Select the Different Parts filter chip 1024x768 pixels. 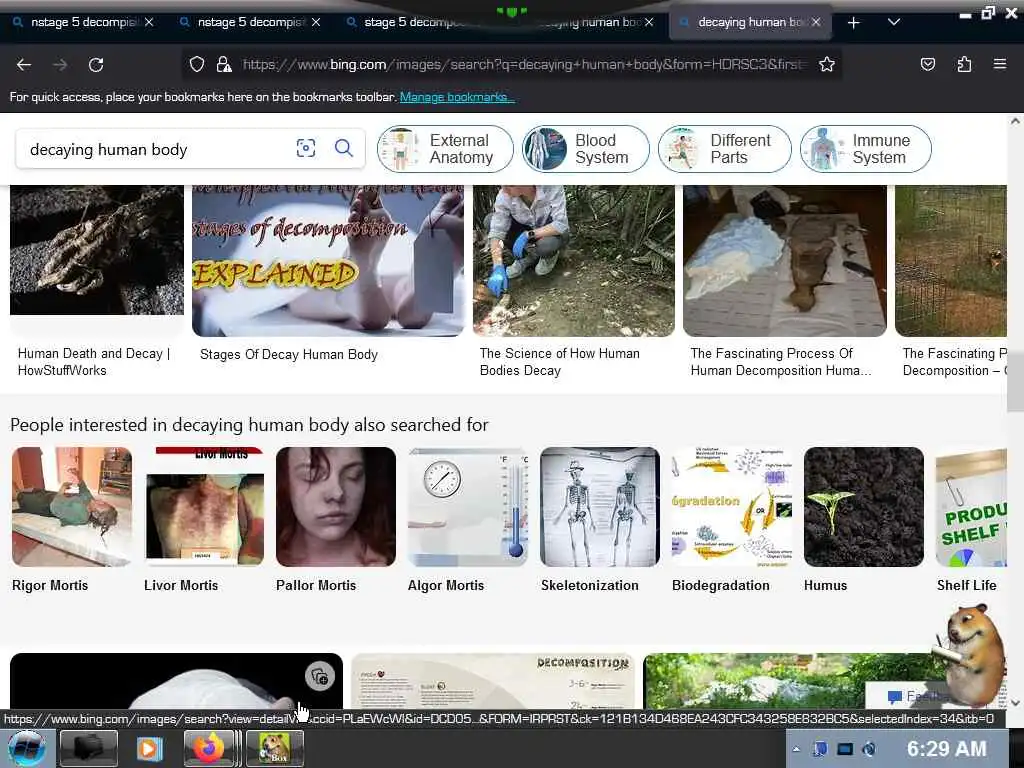725,149
